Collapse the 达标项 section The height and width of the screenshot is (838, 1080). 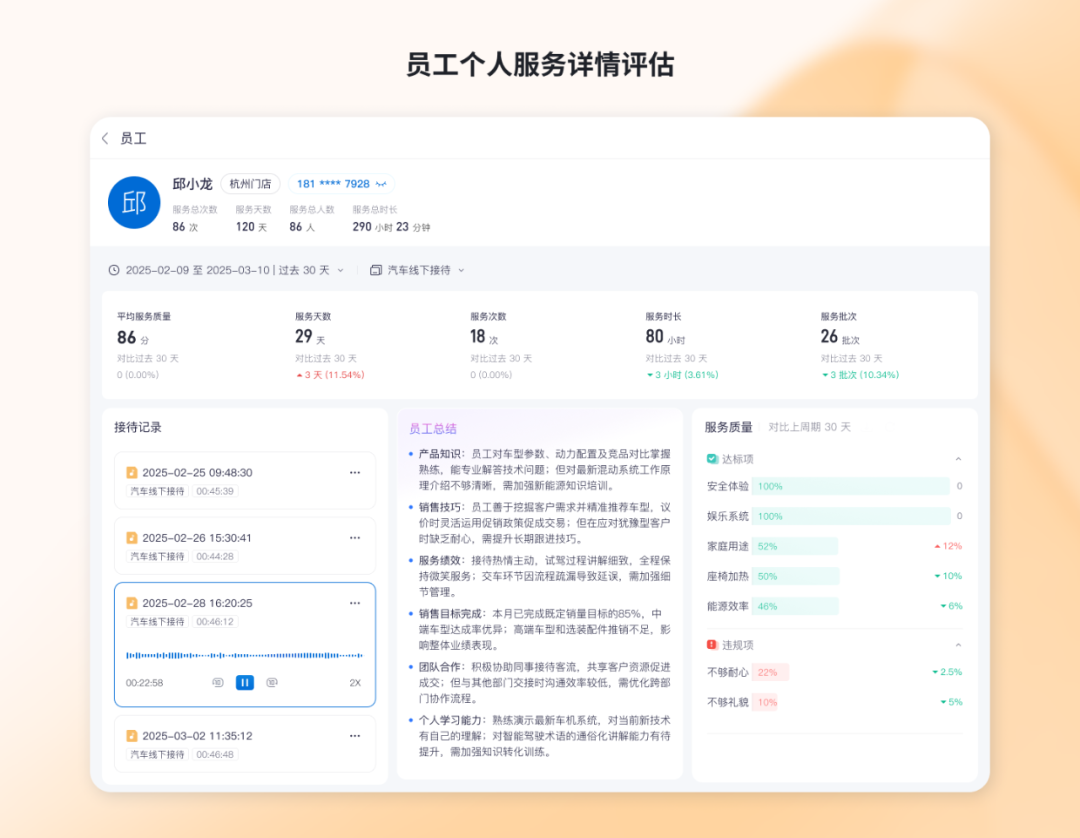(958, 459)
